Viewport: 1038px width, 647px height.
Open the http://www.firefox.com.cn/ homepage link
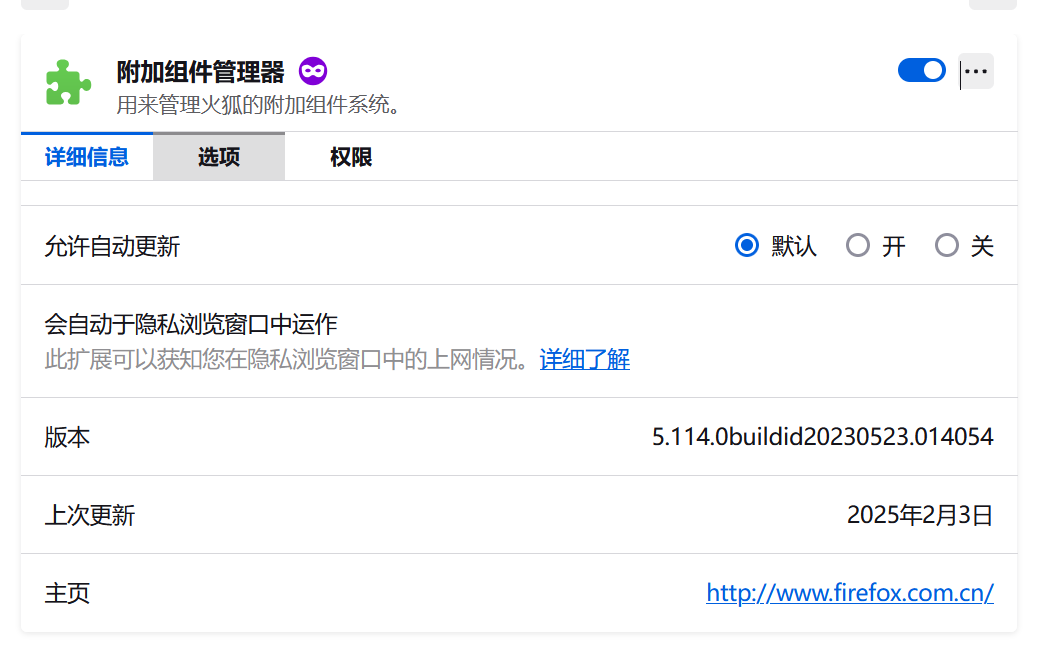[x=850, y=593]
